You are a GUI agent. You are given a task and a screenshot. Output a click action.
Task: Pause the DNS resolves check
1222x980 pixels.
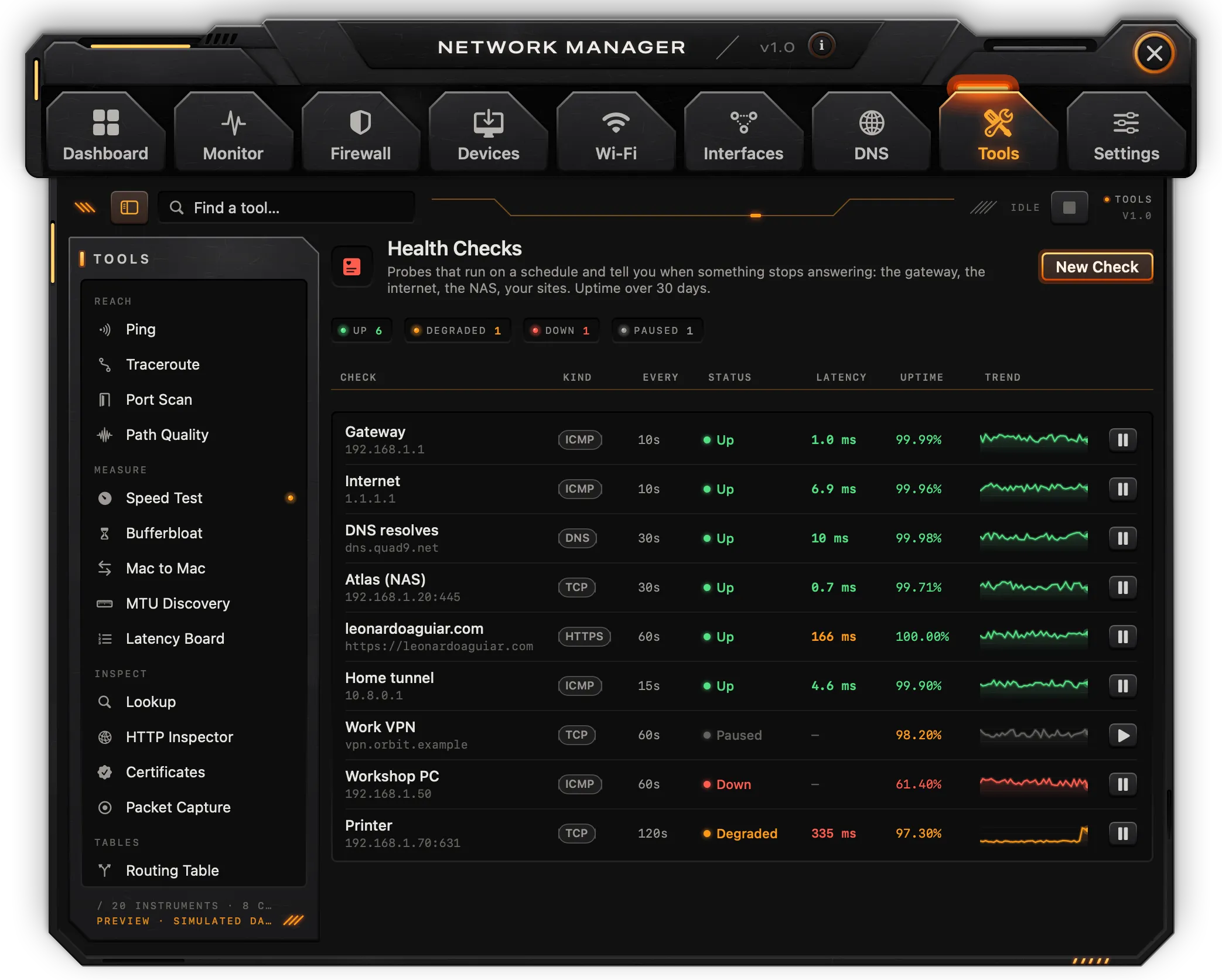[1122, 538]
